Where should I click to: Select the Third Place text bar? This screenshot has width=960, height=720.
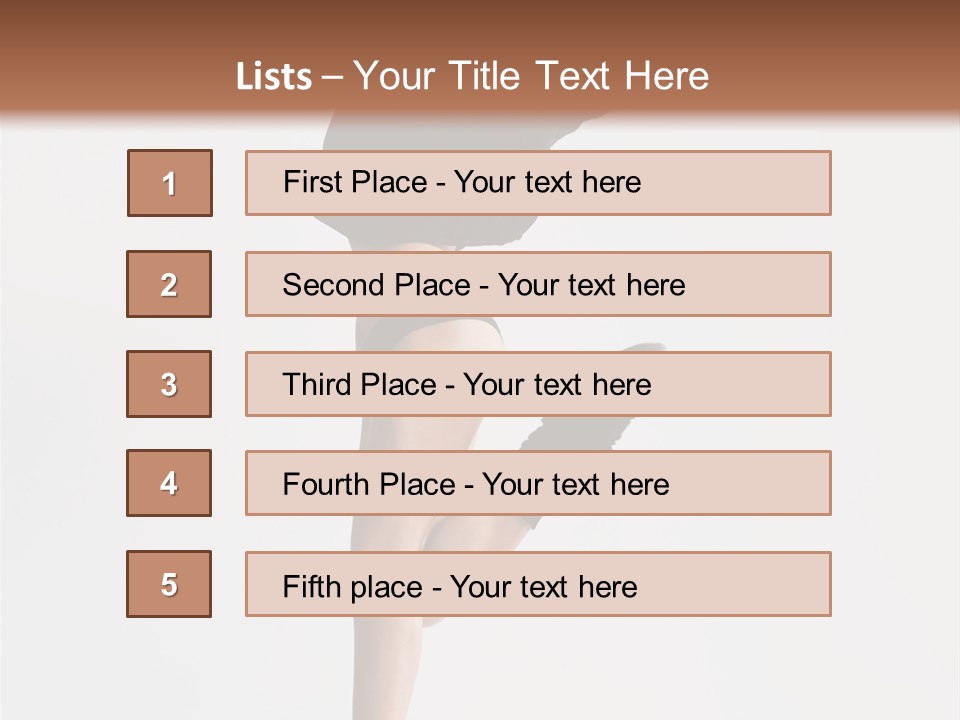(x=538, y=384)
